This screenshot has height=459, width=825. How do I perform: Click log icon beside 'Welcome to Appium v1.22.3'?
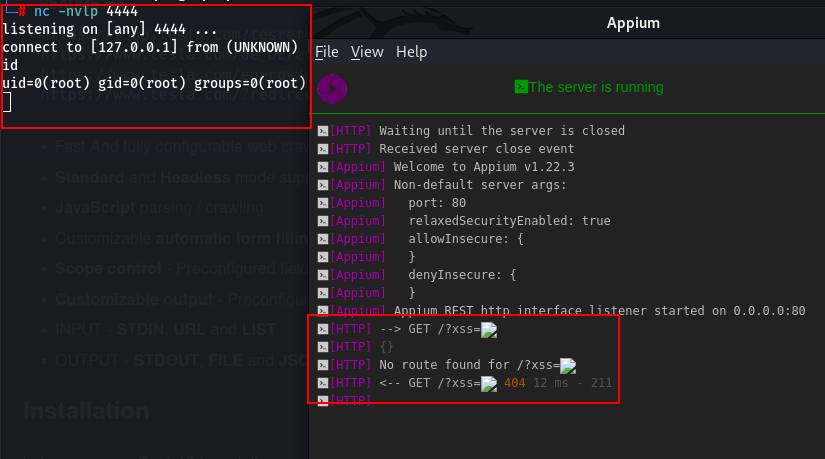[x=323, y=167]
